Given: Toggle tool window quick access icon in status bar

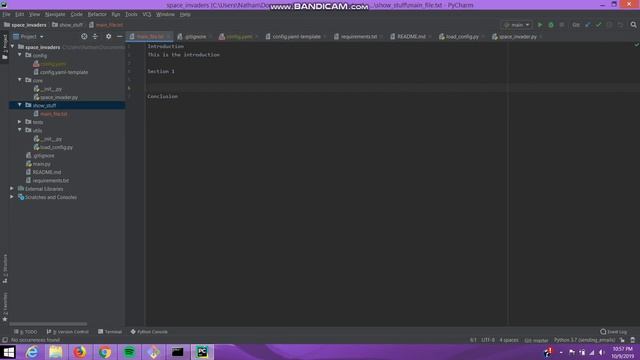Looking at the screenshot, I should click(5, 340).
